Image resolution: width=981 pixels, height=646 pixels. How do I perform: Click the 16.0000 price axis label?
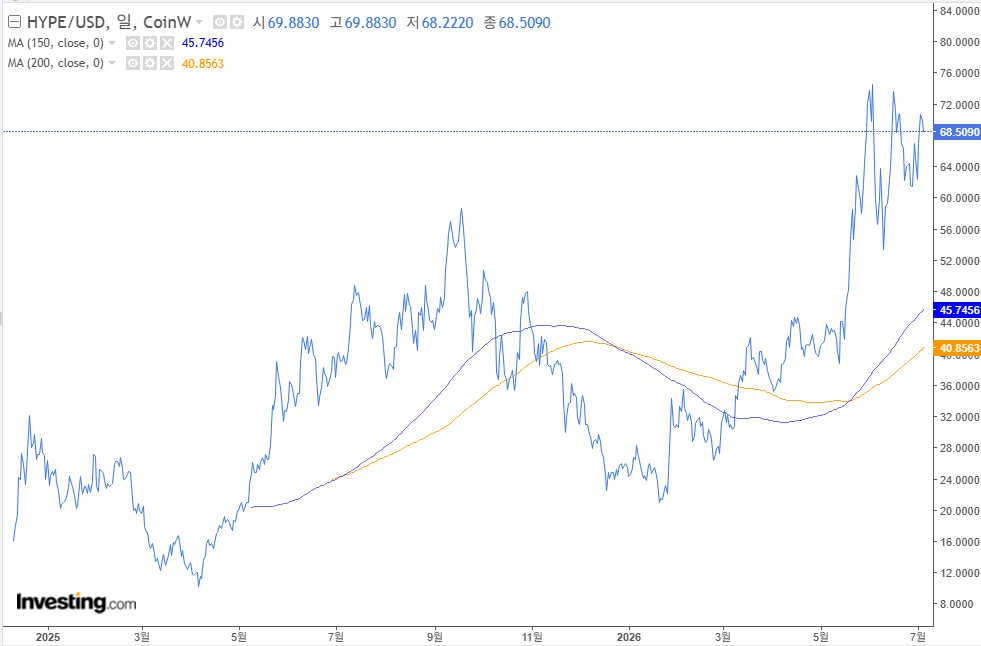pos(960,542)
